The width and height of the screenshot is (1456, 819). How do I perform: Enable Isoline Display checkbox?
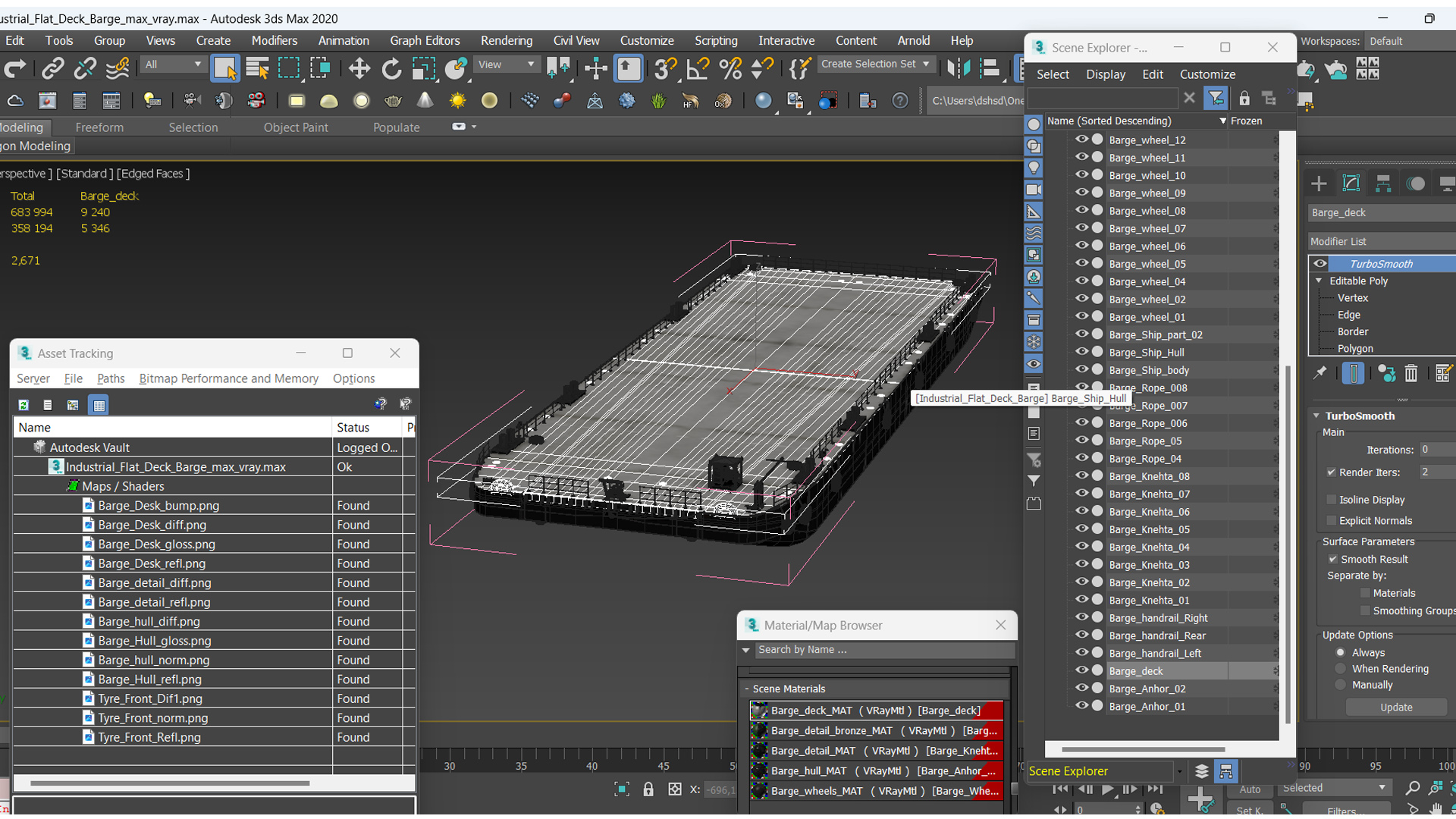1332,500
